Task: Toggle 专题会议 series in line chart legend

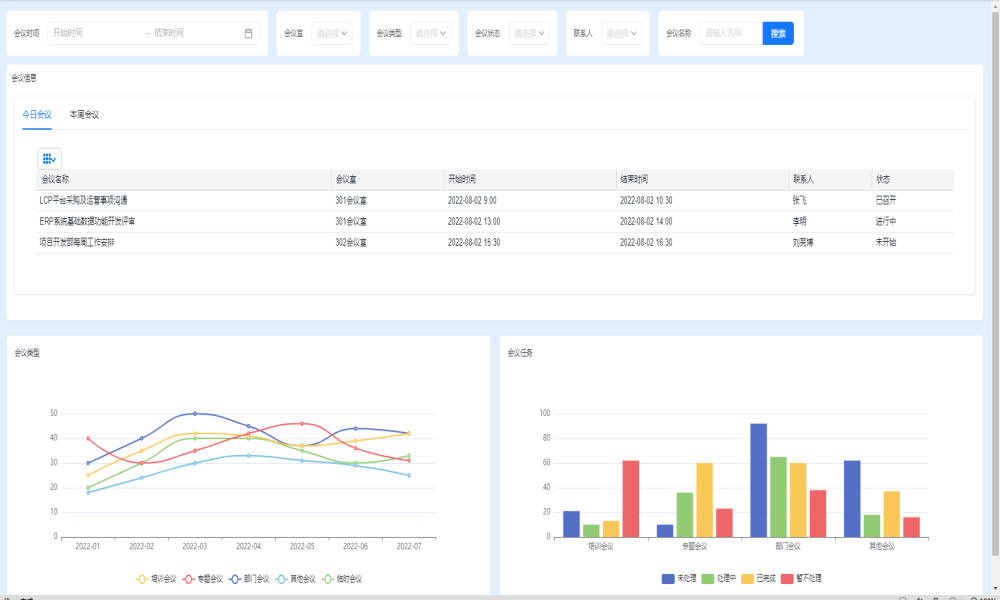Action: (203, 579)
